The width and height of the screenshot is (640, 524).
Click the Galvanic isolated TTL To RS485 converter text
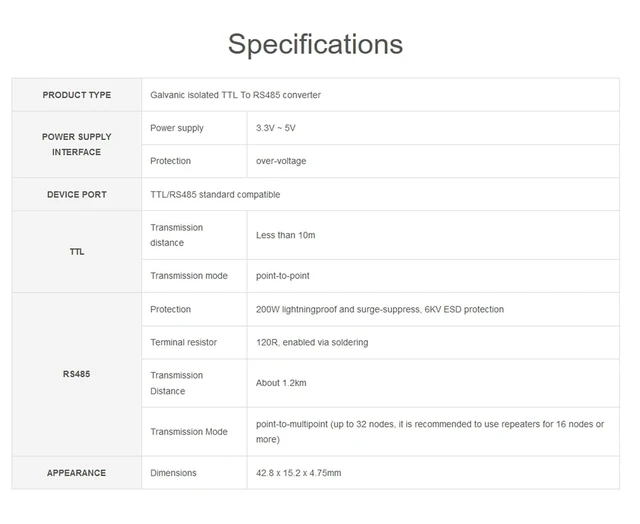pos(235,95)
